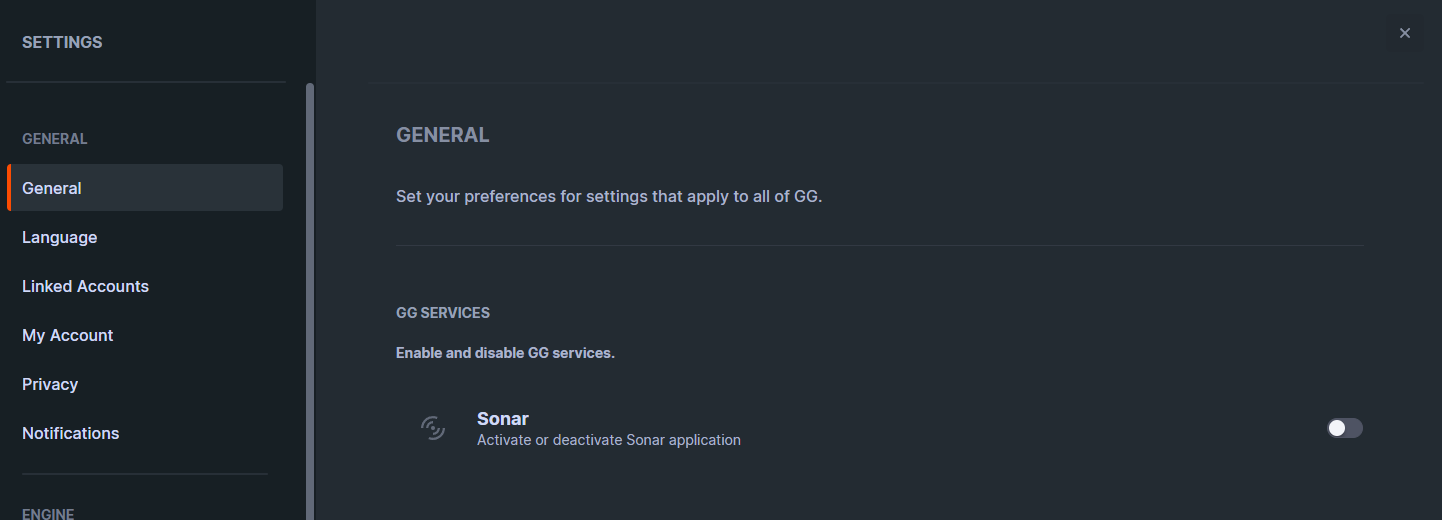Click the large GENERAL page heading
The height and width of the screenshot is (520, 1442).
pyautogui.click(x=443, y=135)
